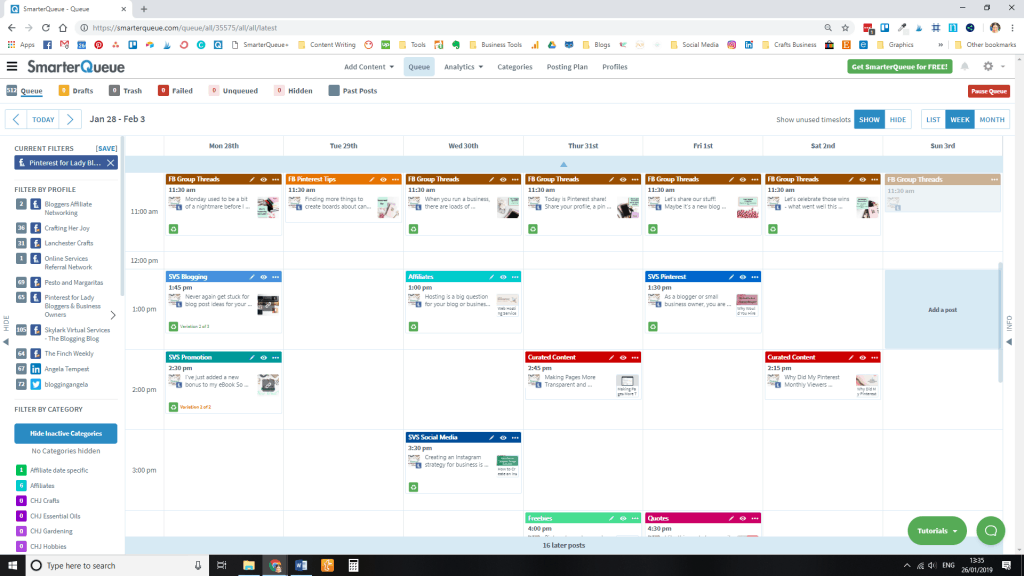Preview SVS Blogging post eye icon
Viewport: 1024px width, 576px height.
click(264, 277)
